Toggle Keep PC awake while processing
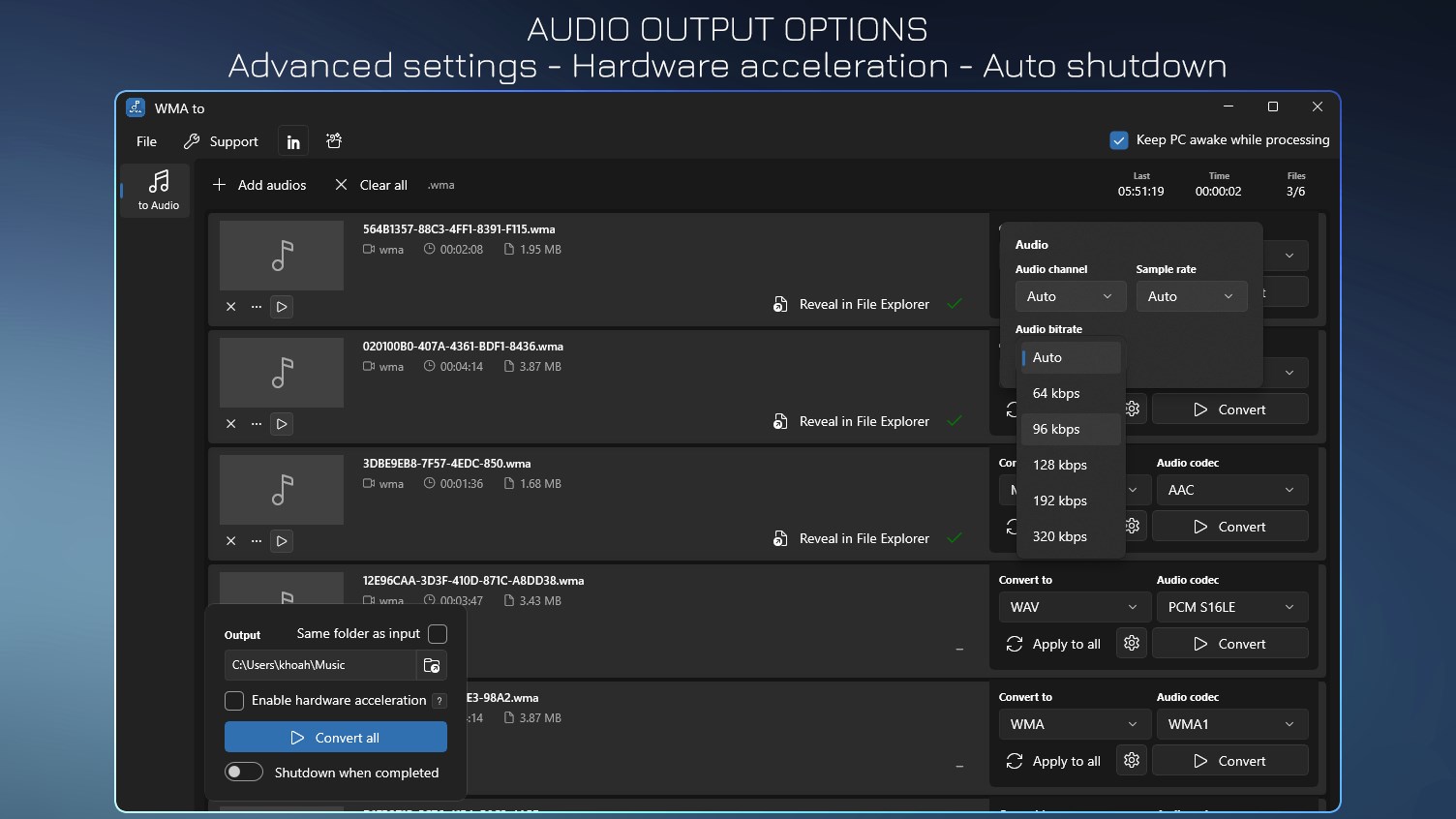Image resolution: width=1456 pixels, height=819 pixels. pyautogui.click(x=1119, y=140)
